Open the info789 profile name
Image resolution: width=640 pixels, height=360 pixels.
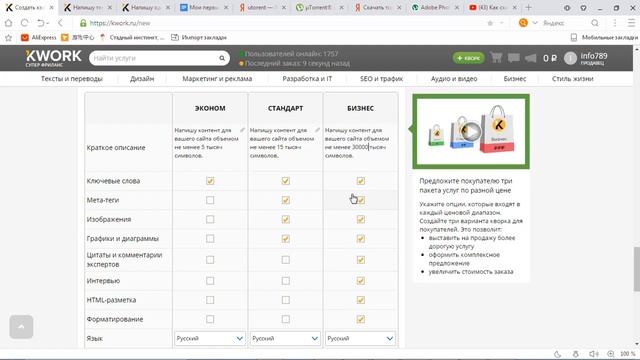[x=593, y=56]
